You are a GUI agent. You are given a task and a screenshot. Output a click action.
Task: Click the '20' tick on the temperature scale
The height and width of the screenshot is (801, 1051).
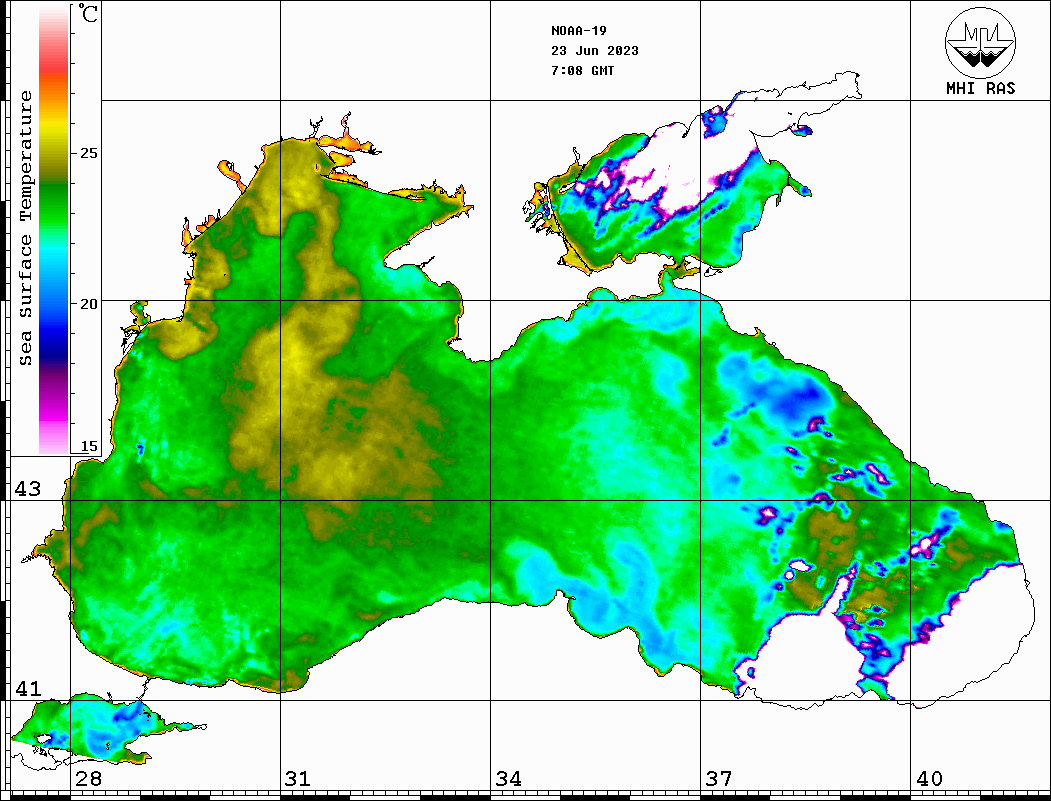pyautogui.click(x=88, y=304)
